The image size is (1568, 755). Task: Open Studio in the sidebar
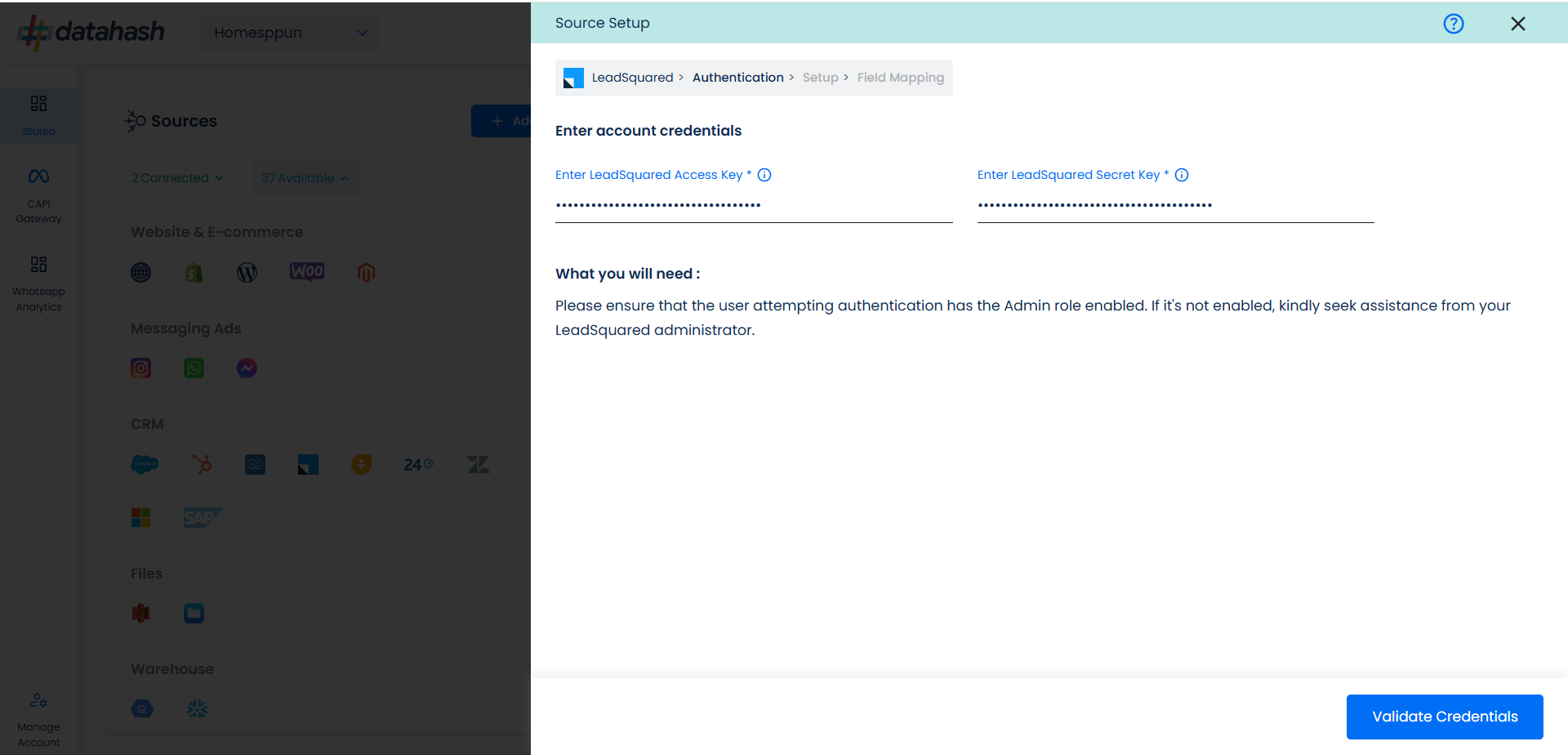pyautogui.click(x=38, y=115)
